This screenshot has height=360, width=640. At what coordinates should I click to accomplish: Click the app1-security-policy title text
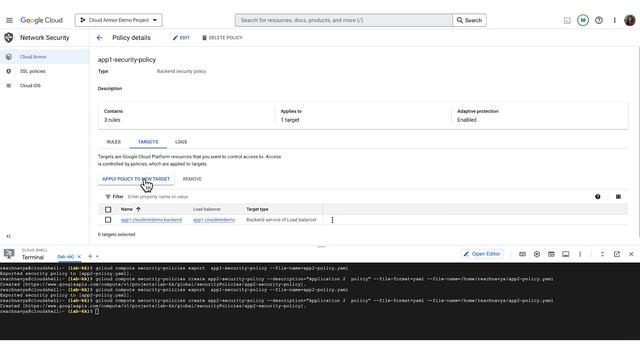[x=127, y=60]
